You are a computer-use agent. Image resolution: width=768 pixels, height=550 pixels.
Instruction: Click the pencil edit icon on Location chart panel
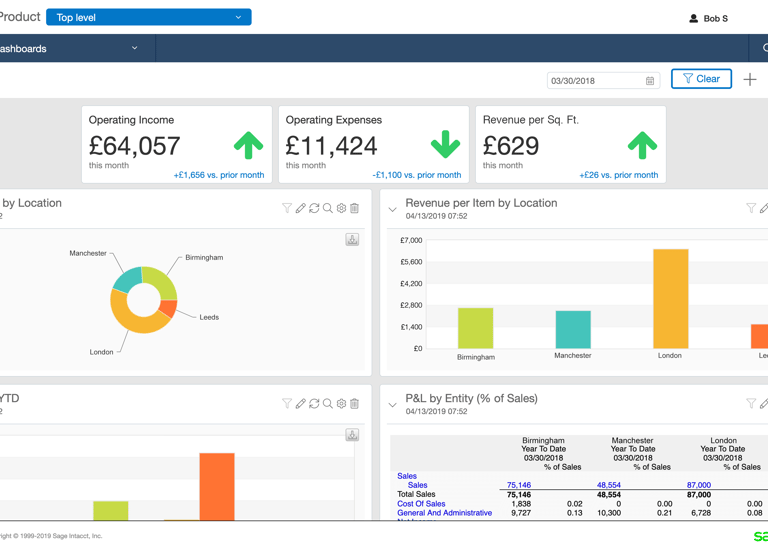[301, 208]
